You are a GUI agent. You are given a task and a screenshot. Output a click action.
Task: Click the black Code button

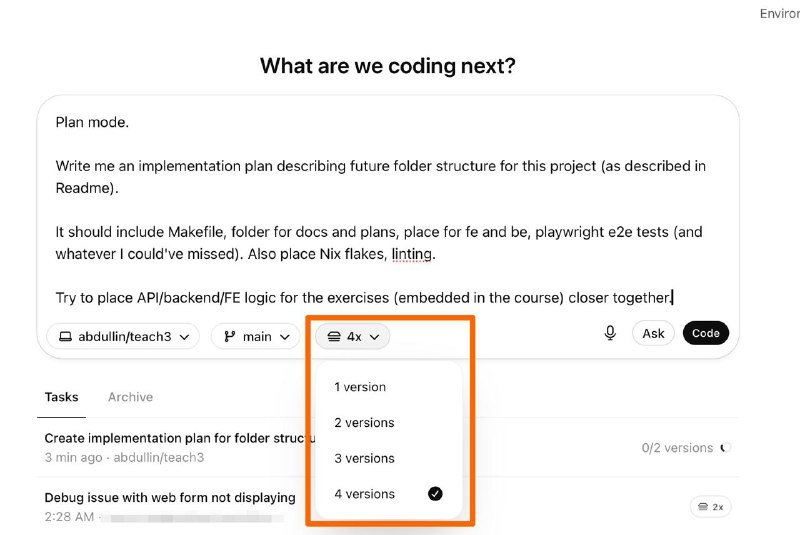[705, 333]
